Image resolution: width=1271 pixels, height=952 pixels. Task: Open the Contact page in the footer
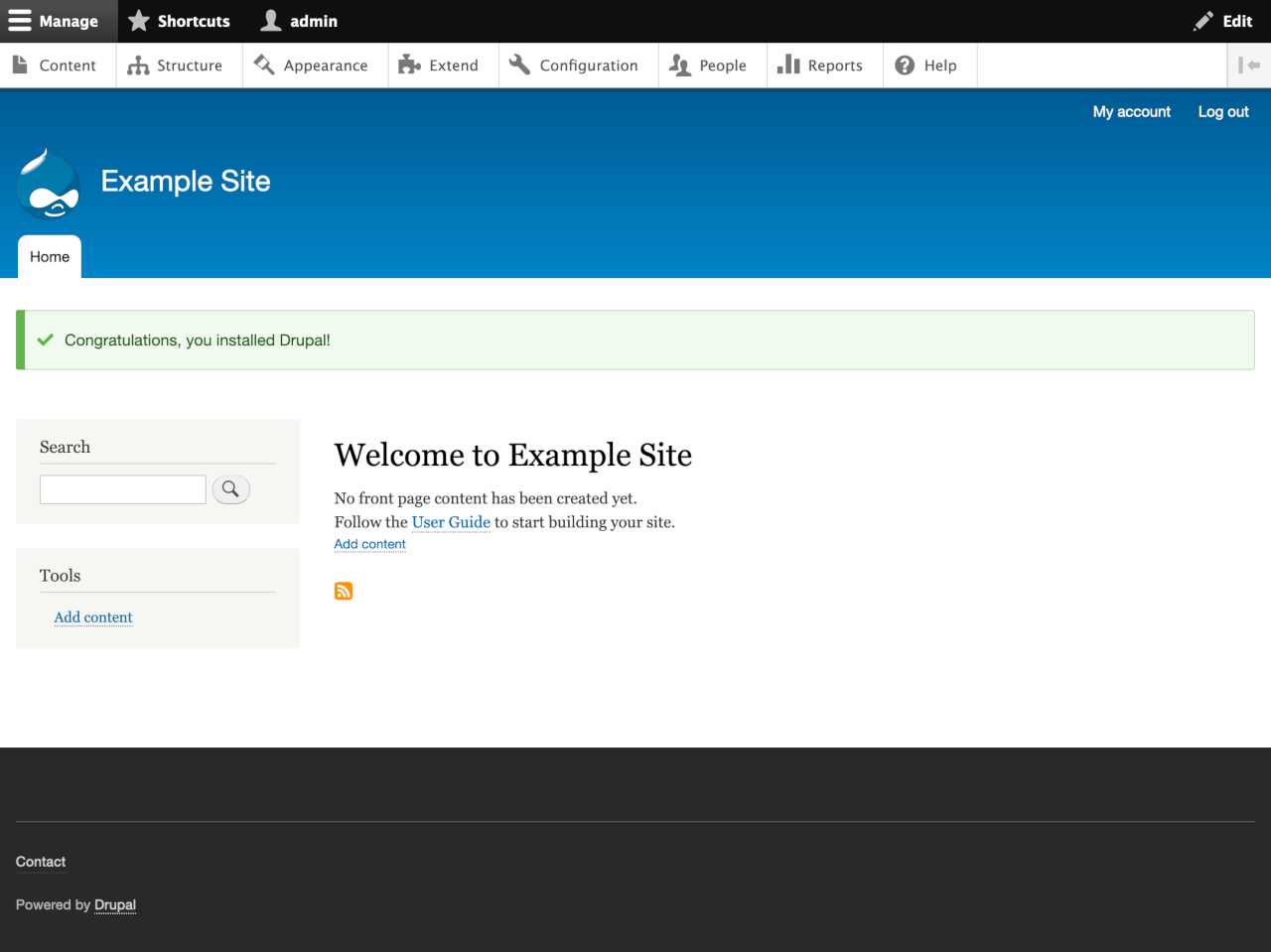pos(40,862)
